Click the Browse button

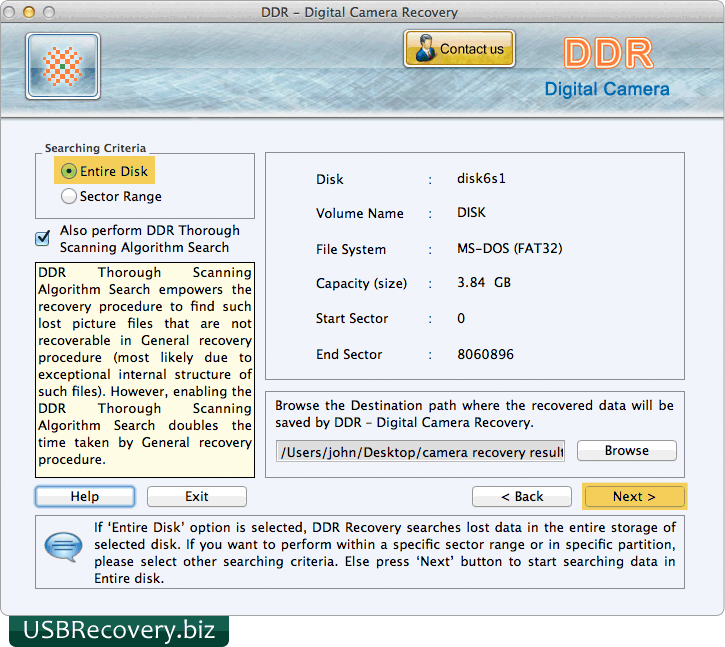point(627,450)
